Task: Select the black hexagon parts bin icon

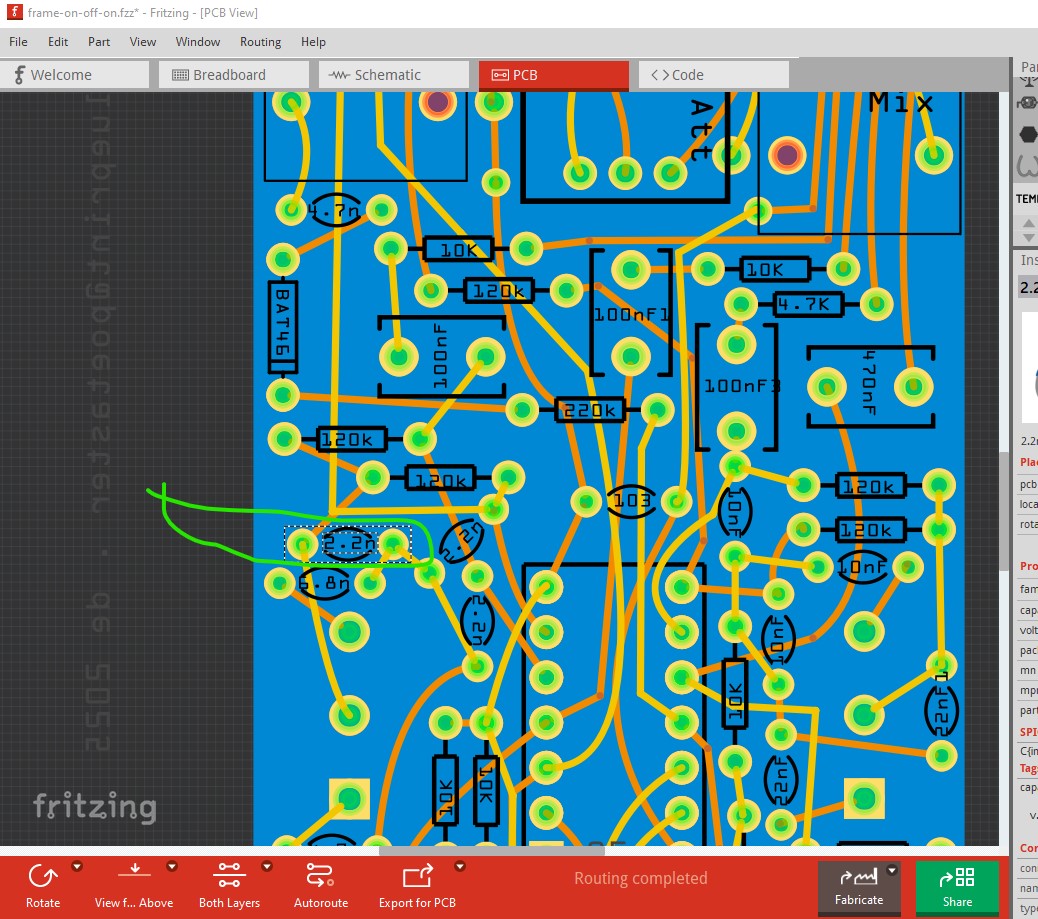Action: pyautogui.click(x=1028, y=134)
